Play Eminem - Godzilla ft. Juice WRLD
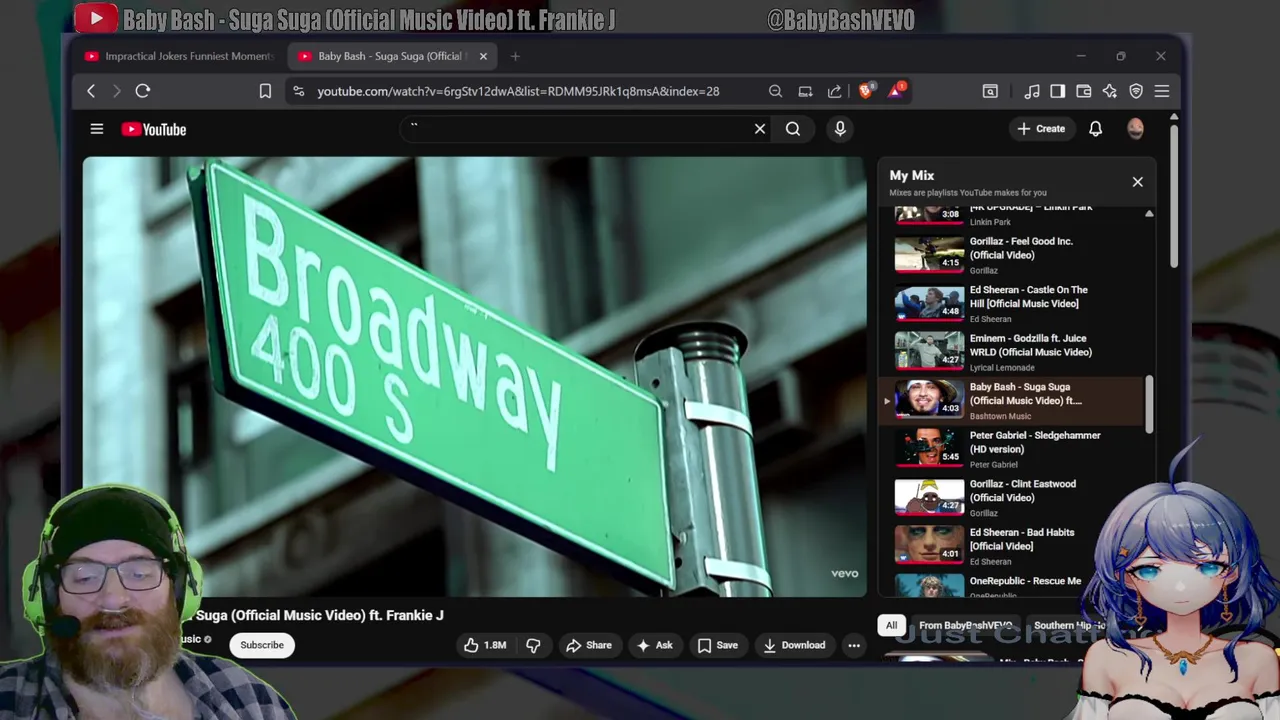The height and width of the screenshot is (720, 1280). (x=1012, y=352)
